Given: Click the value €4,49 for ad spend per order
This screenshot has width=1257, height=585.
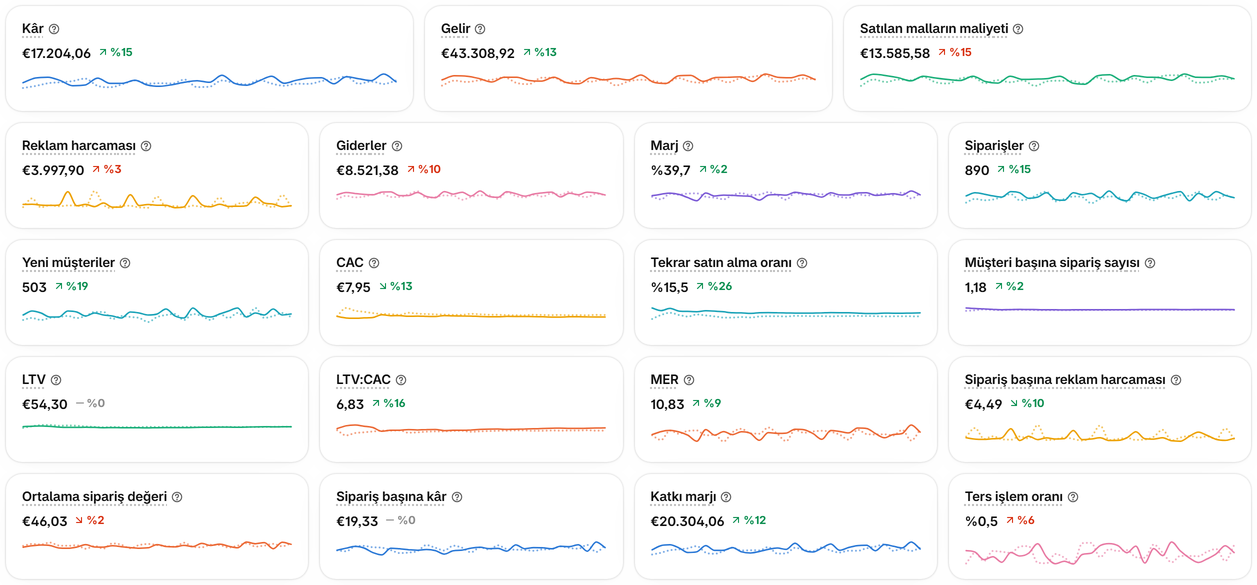Looking at the screenshot, I should point(983,404).
